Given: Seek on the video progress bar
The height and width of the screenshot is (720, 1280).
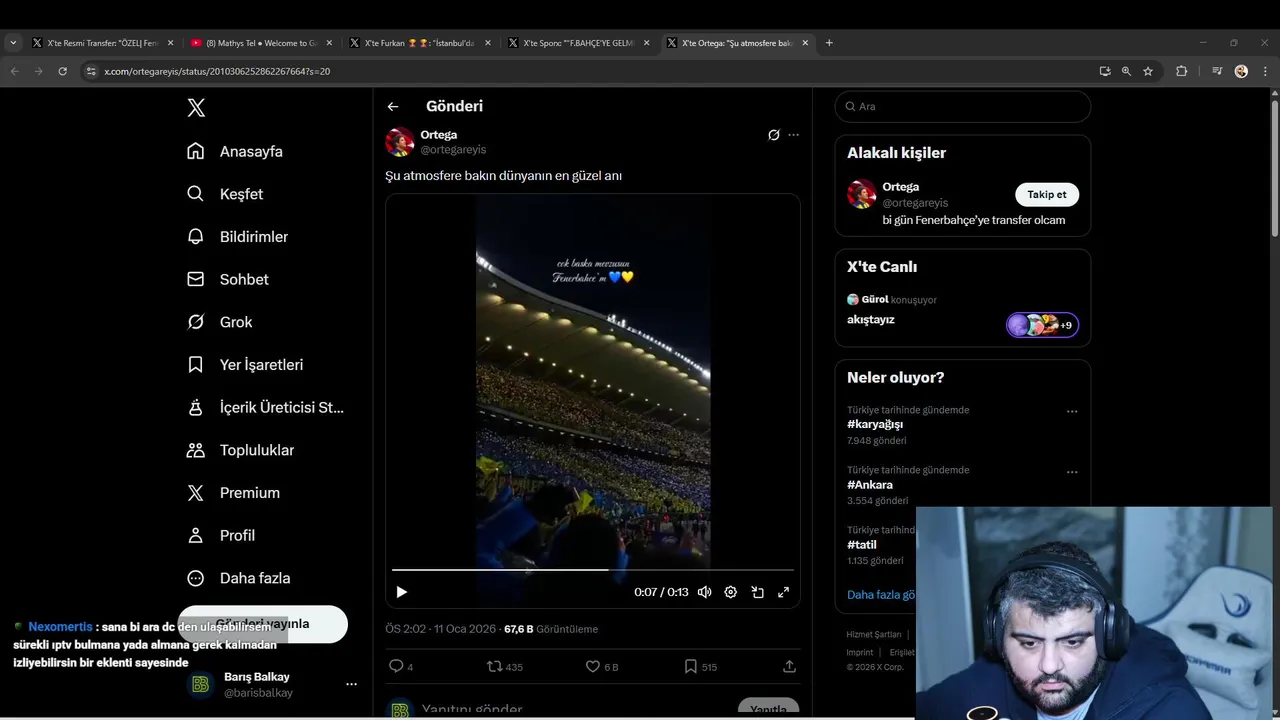Looking at the screenshot, I should (592, 570).
